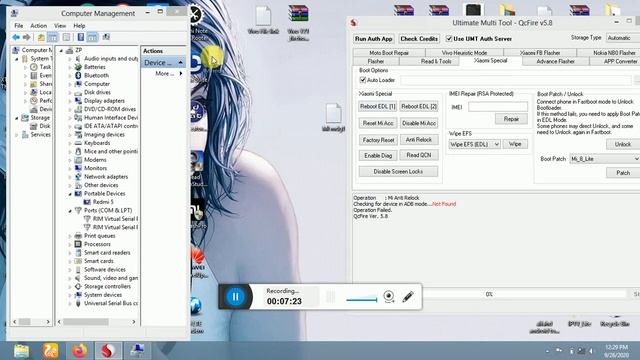Select the Batteries category in device tree
Screen dimensions: 640x360
click(x=95, y=67)
